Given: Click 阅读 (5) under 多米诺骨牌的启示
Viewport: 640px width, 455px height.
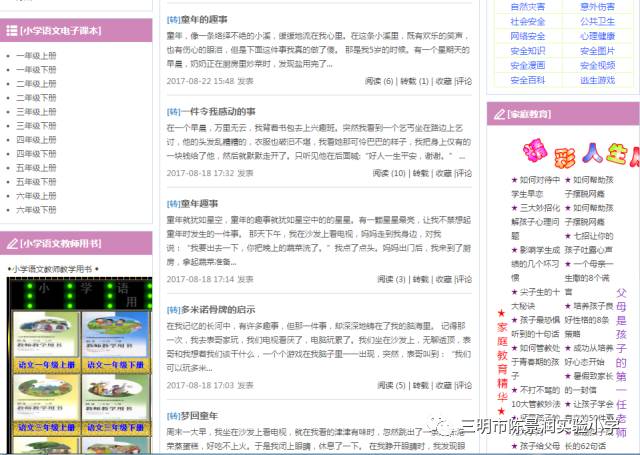Looking at the screenshot, I should click(x=391, y=385).
